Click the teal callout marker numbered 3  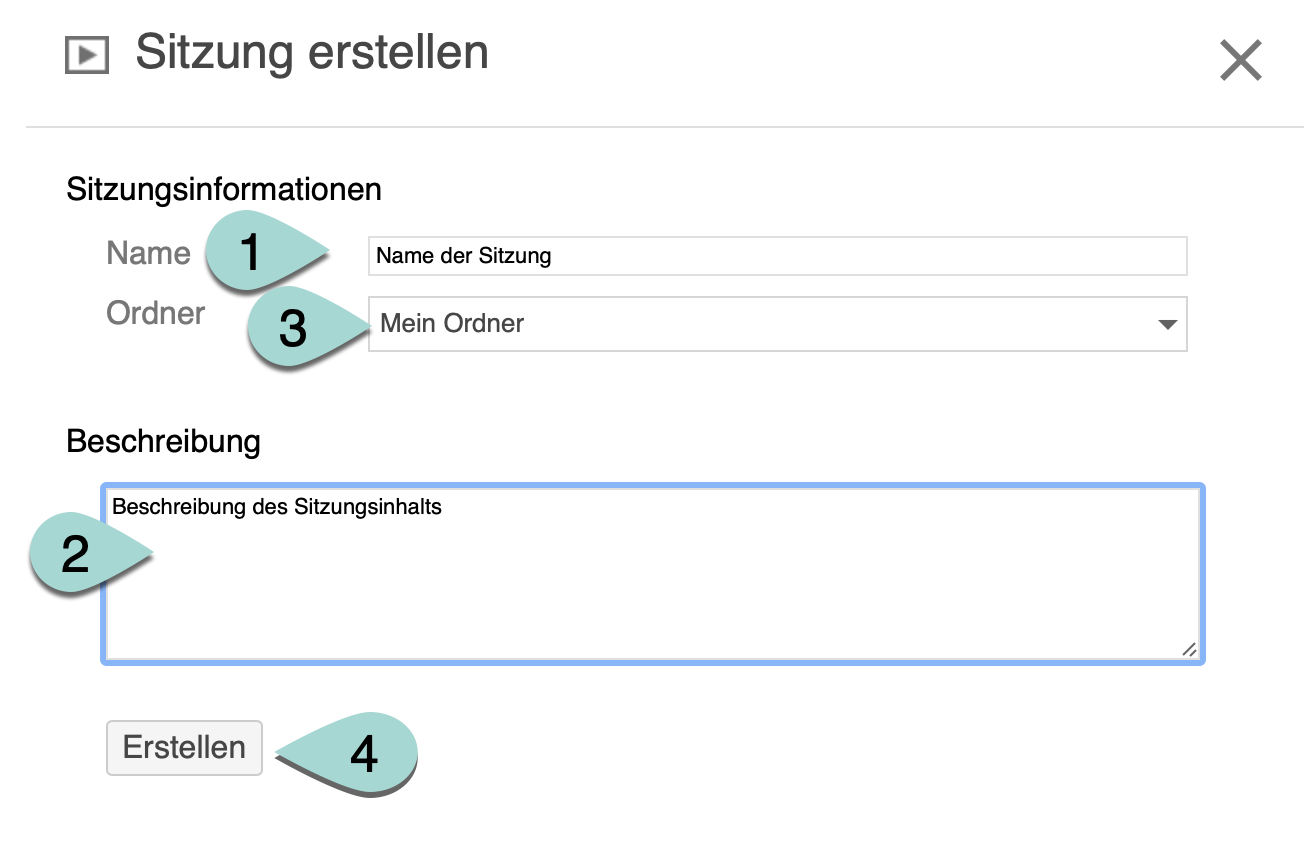tap(292, 328)
